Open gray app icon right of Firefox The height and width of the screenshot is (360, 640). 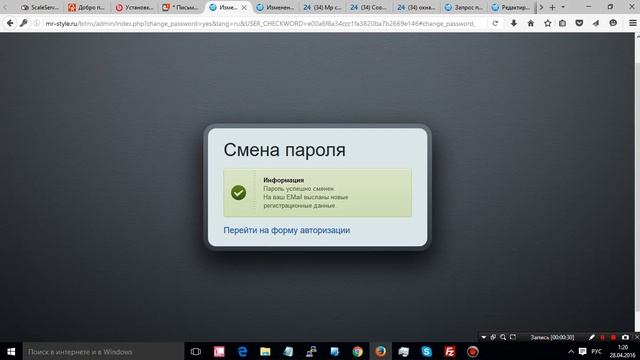click(404, 351)
